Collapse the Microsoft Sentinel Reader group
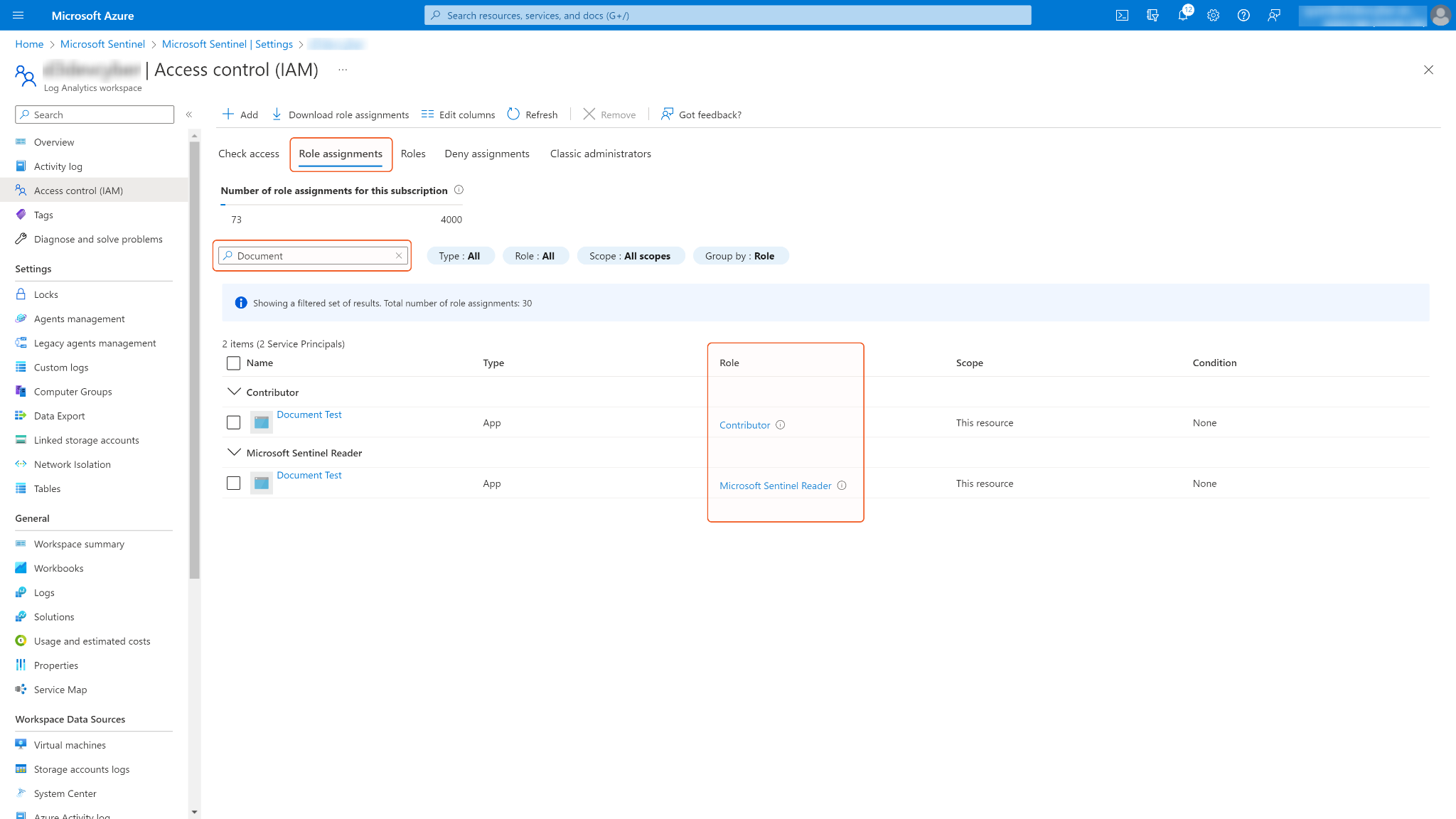The image size is (1456, 819). click(x=233, y=452)
